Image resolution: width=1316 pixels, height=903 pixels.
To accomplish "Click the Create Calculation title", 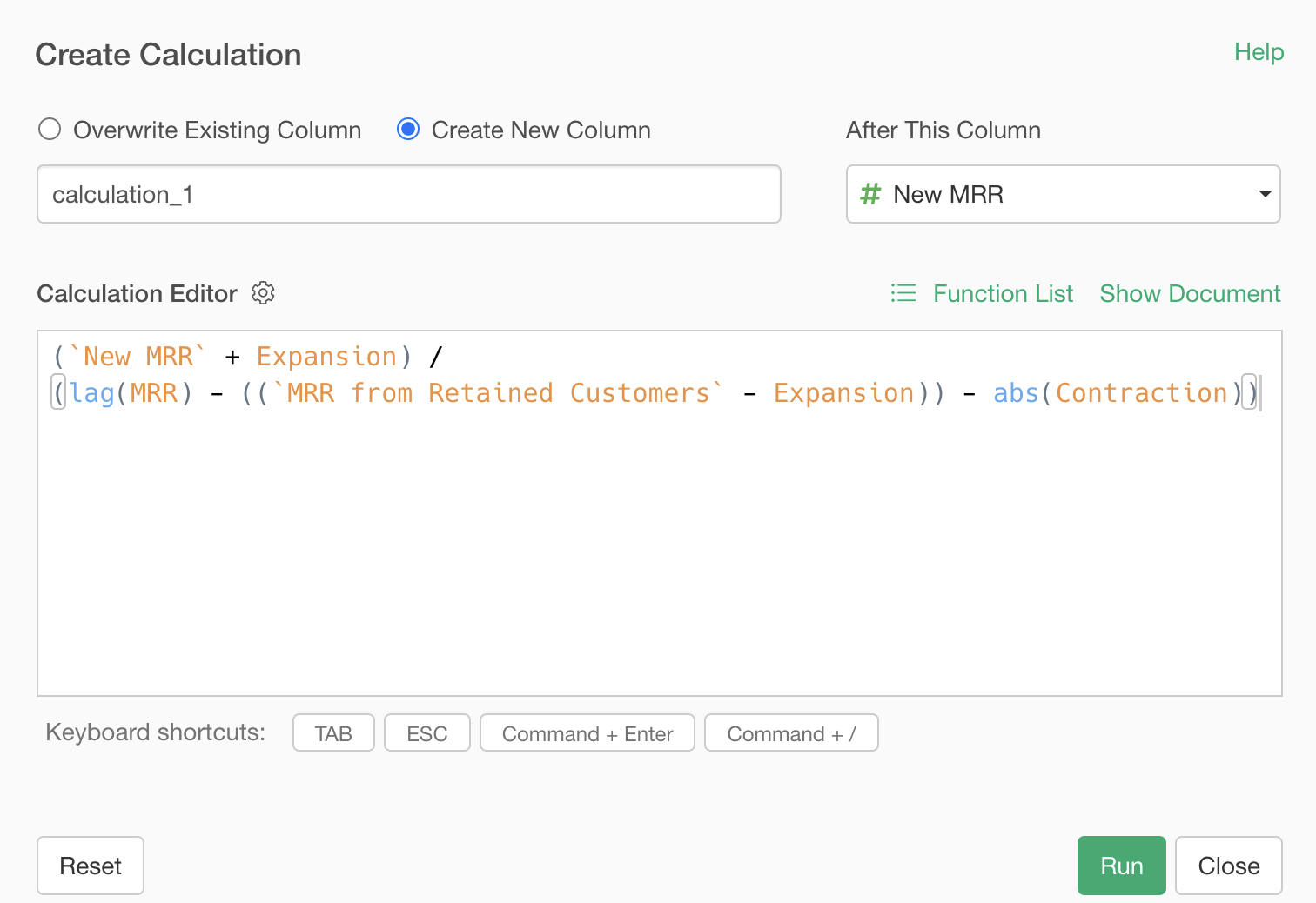I will pyautogui.click(x=168, y=55).
